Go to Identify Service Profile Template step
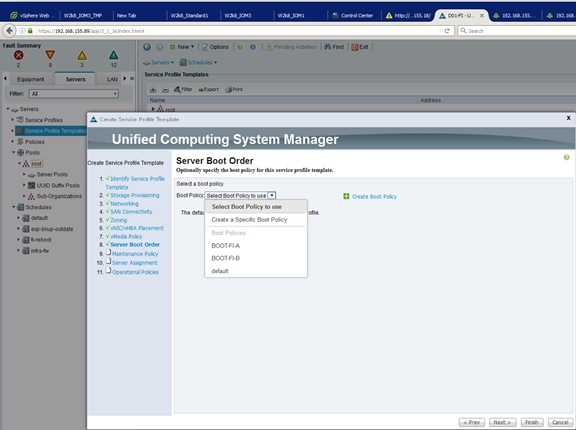576x430 pixels. (x=135, y=183)
